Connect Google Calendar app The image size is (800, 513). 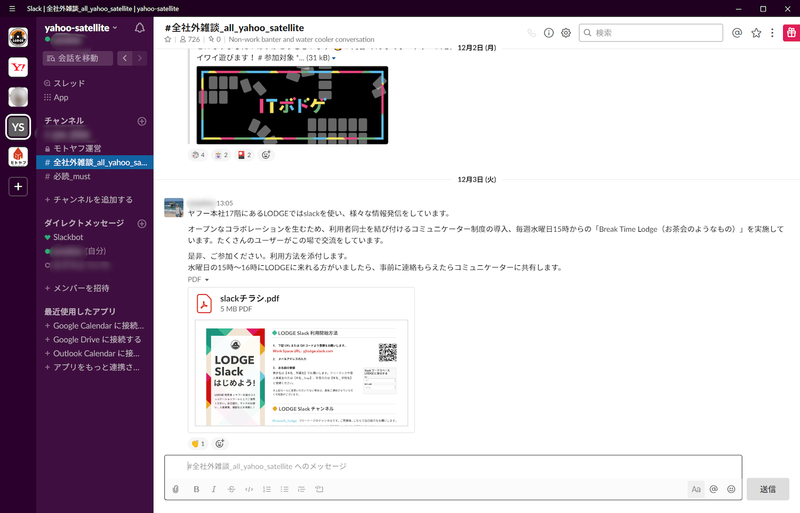tap(94, 326)
